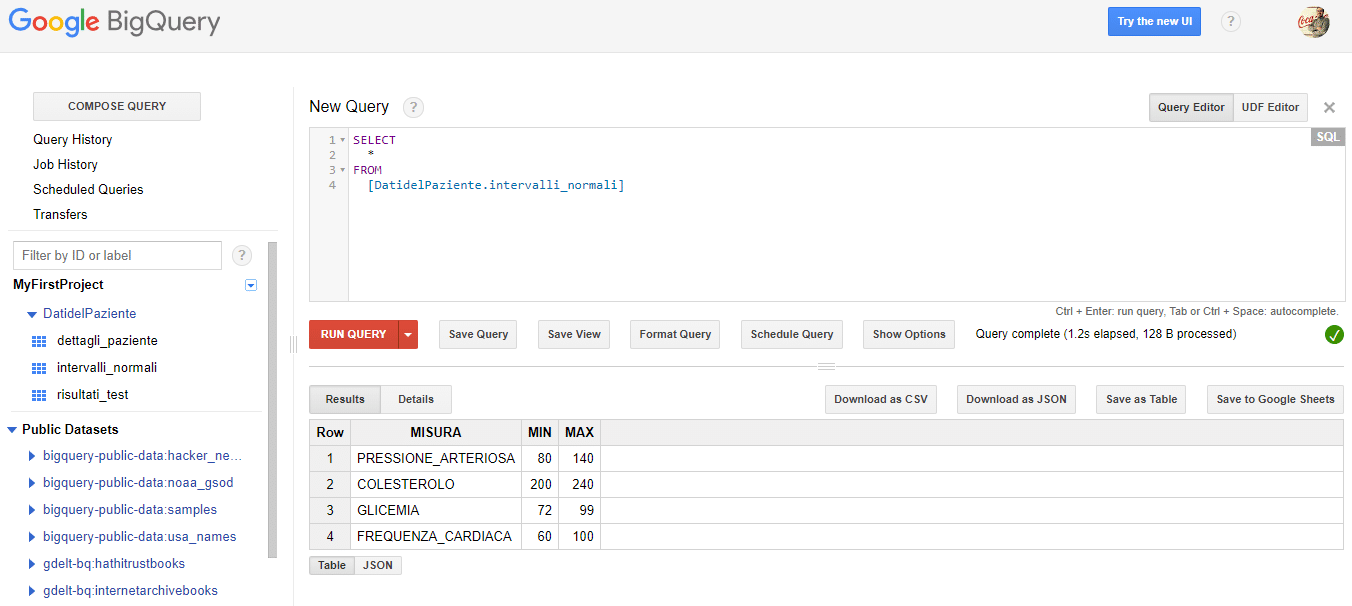Expand bigquery-public-data:hacker_news dataset

[32, 456]
